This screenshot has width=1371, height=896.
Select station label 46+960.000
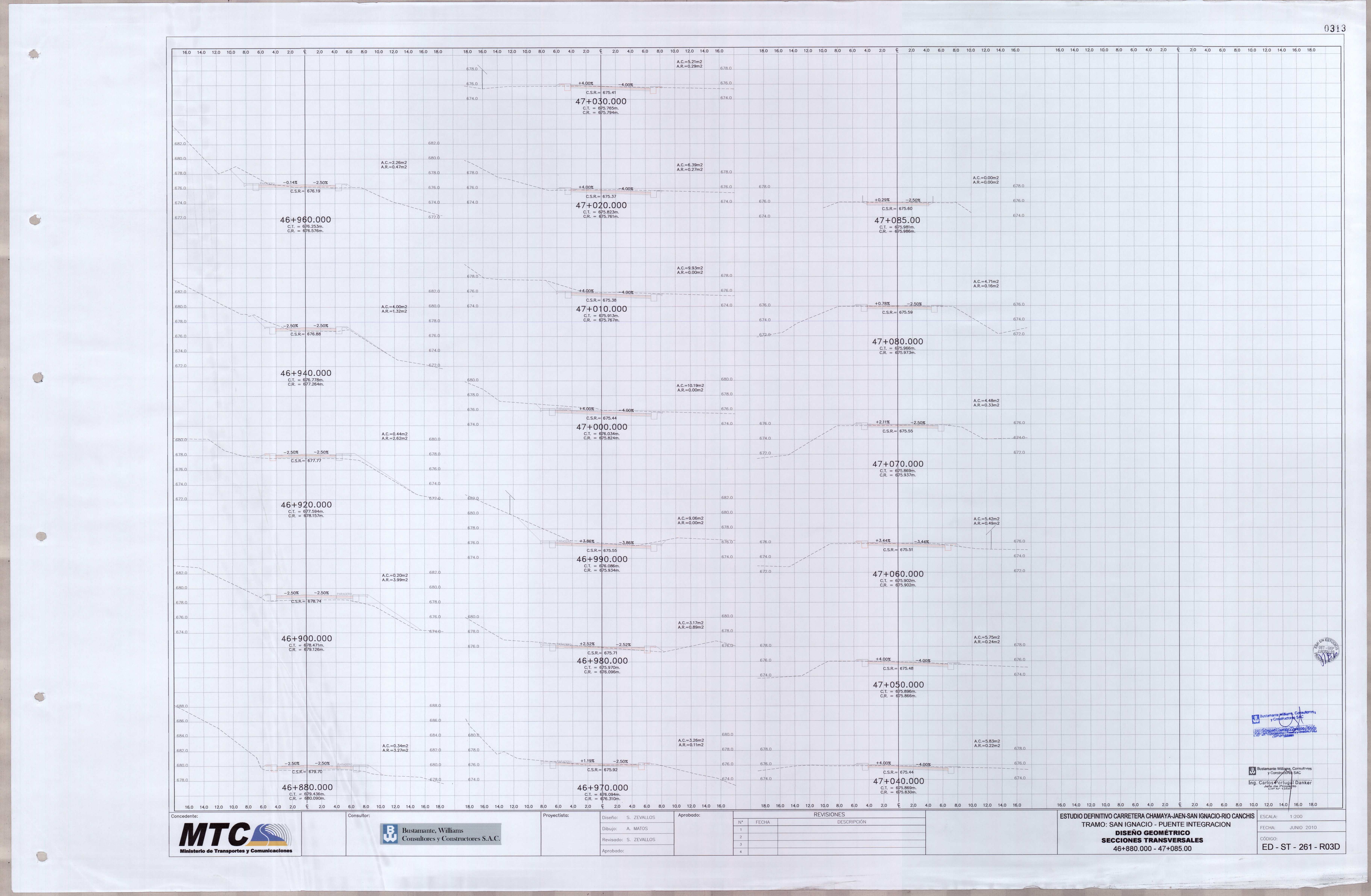click(305, 220)
